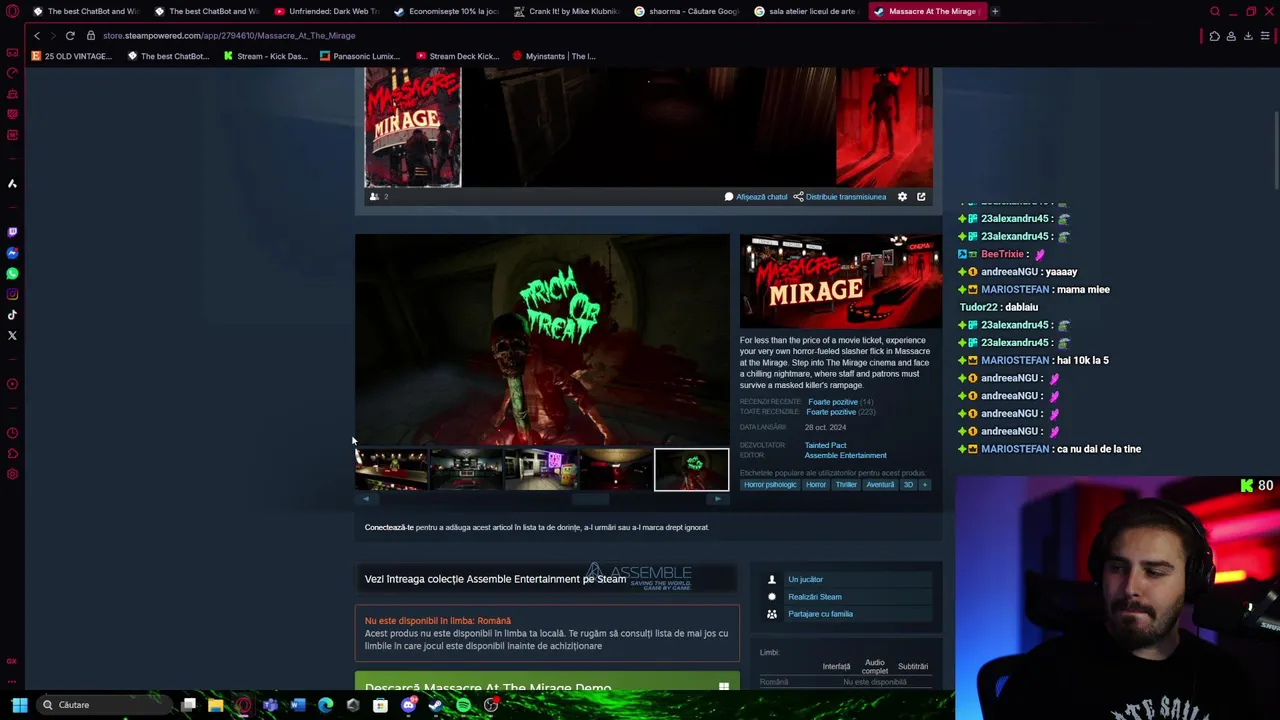This screenshot has width=1280, height=720.
Task: Open Myinstants bookmark
Action: pyautogui.click(x=554, y=56)
